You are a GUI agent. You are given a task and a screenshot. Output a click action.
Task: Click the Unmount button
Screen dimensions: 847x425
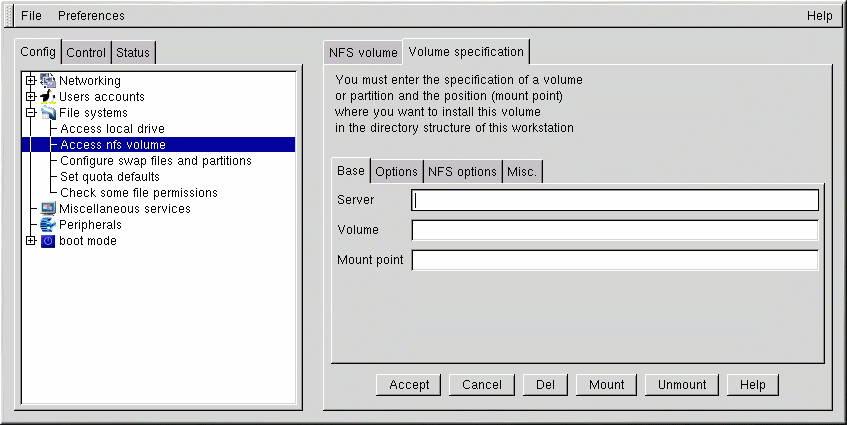[681, 385]
